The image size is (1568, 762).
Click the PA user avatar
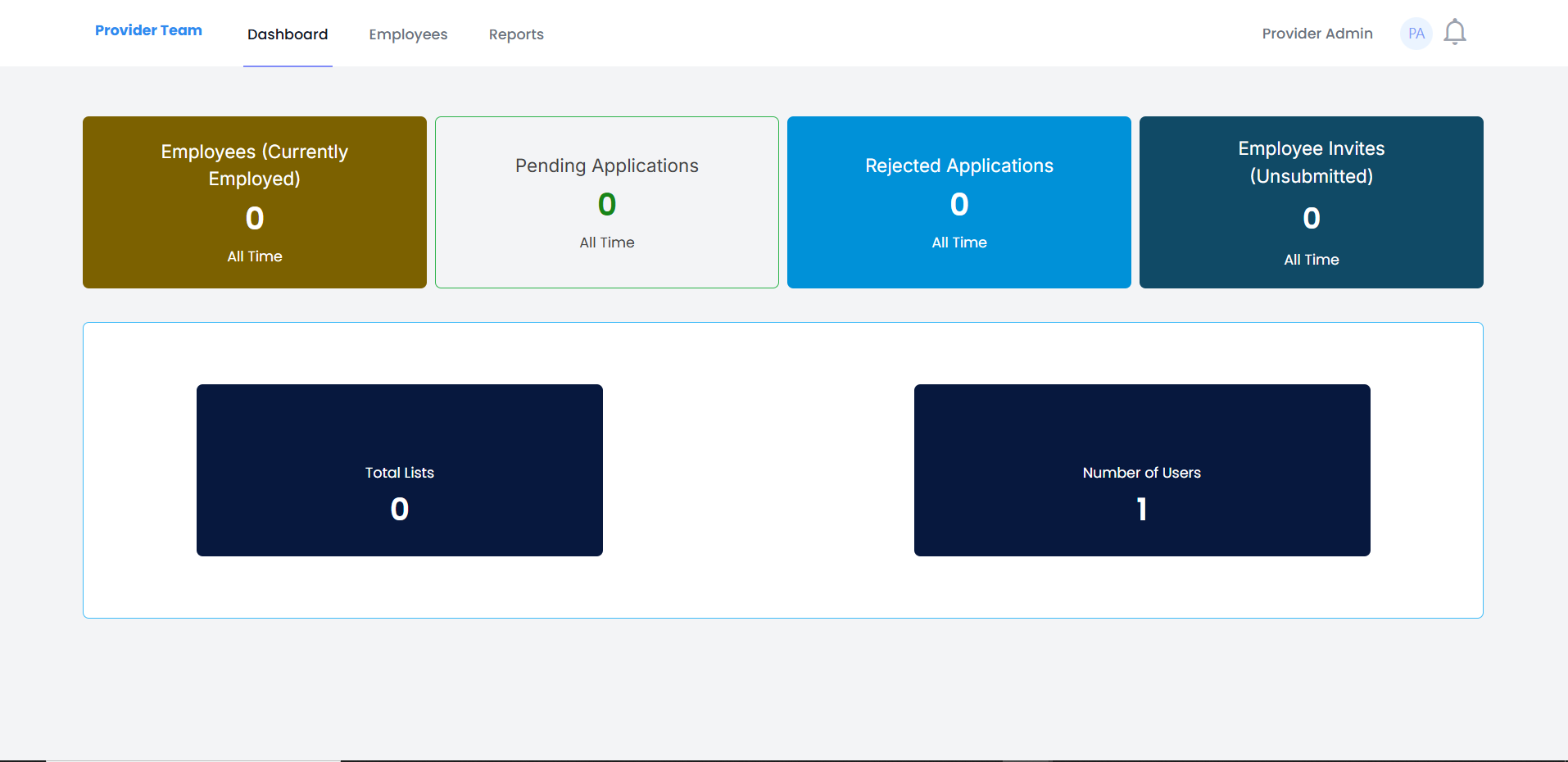[1416, 34]
